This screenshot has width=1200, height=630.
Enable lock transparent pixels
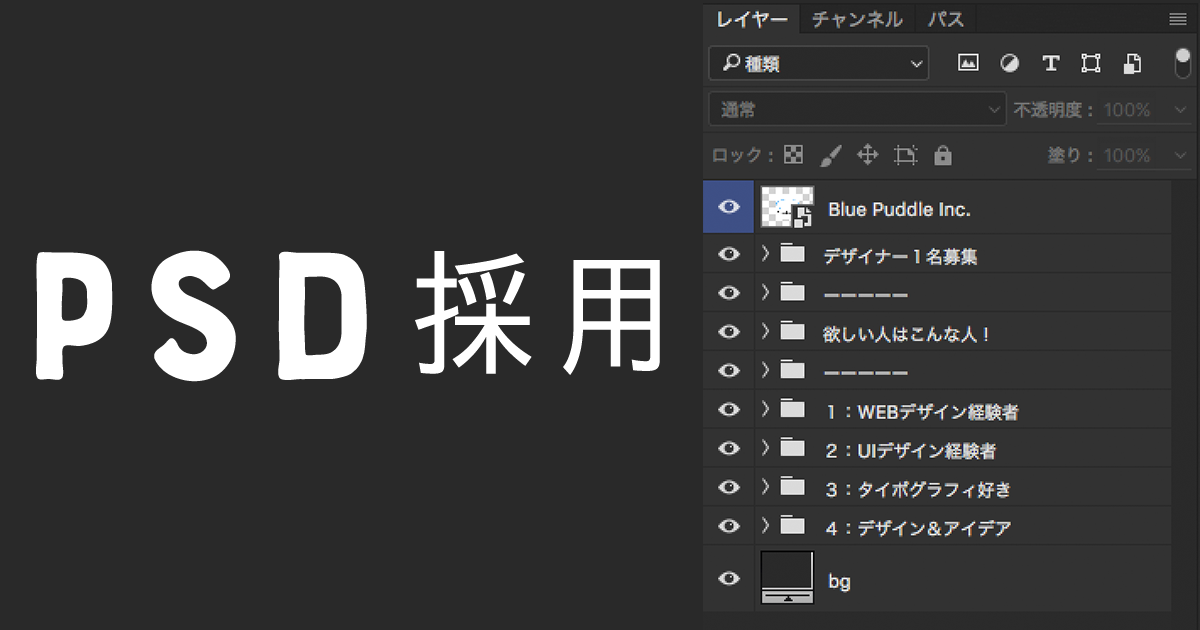[793, 155]
